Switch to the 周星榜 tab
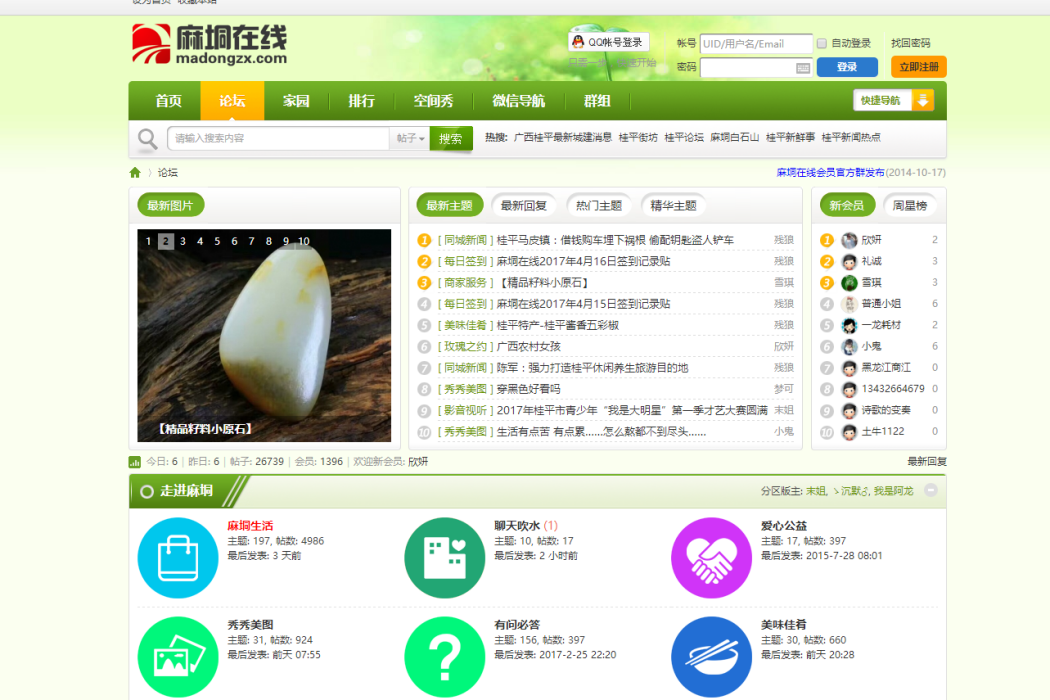 tap(909, 206)
